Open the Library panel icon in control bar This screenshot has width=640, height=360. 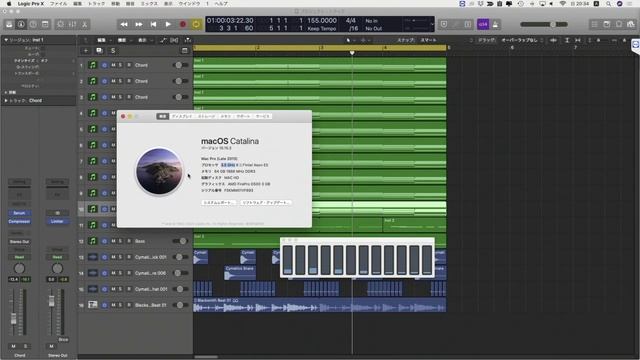(x=9, y=24)
